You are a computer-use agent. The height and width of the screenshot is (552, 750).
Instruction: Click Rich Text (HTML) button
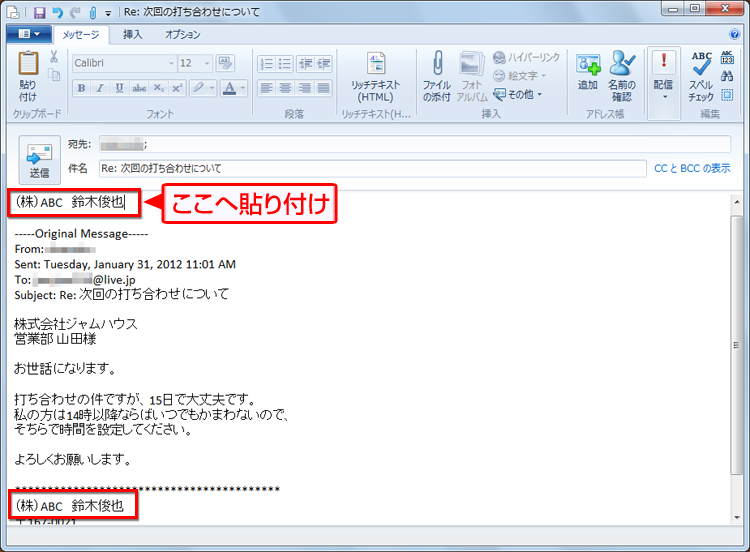click(375, 77)
